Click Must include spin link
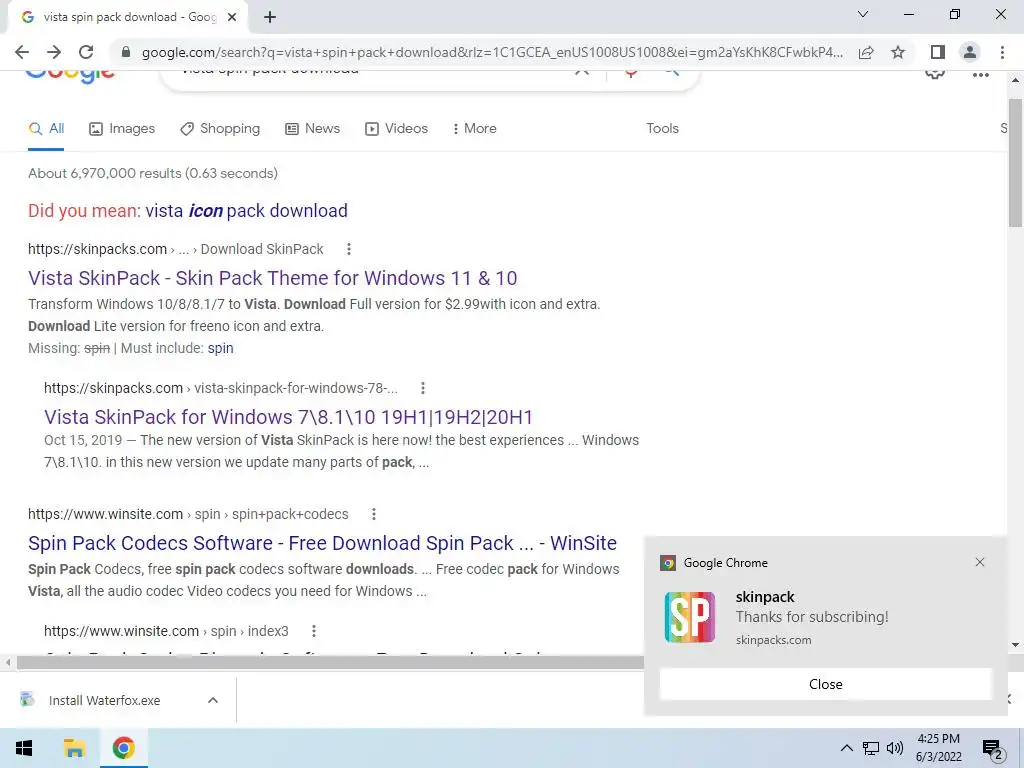This screenshot has height=768, width=1024. click(x=220, y=348)
